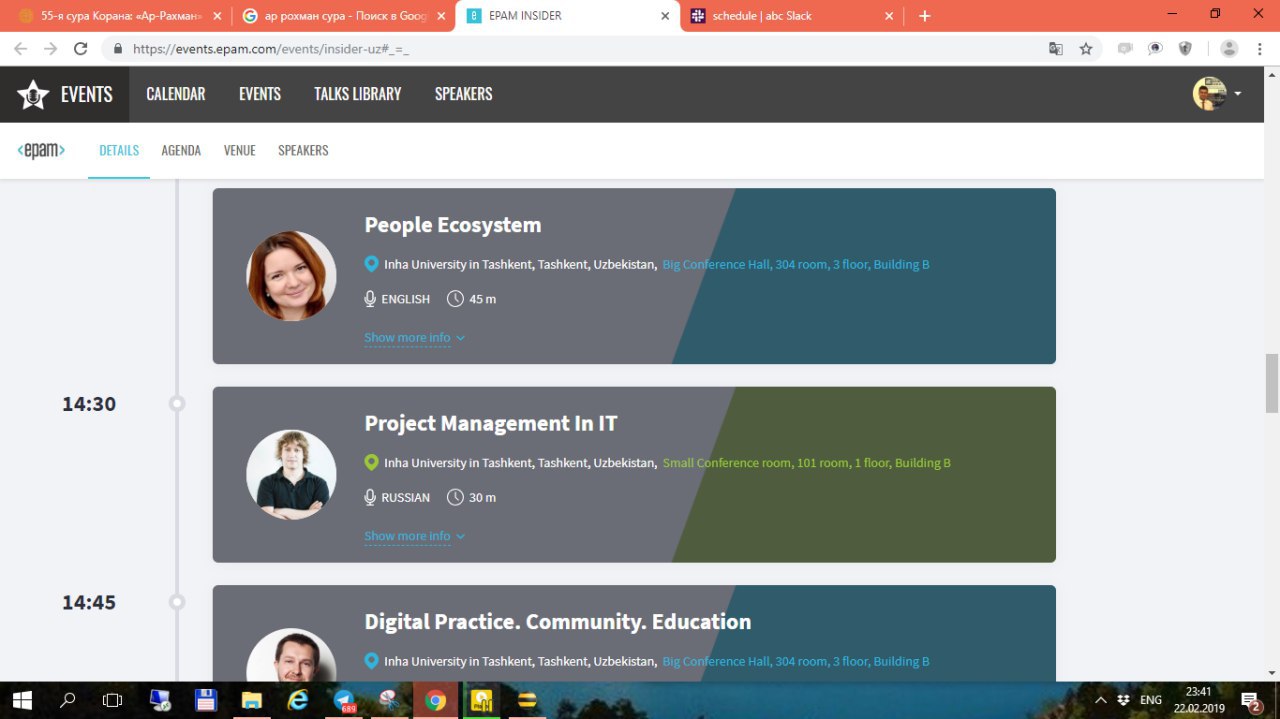
Task: Click the Dropbox icon in system tray
Action: (x=1124, y=700)
